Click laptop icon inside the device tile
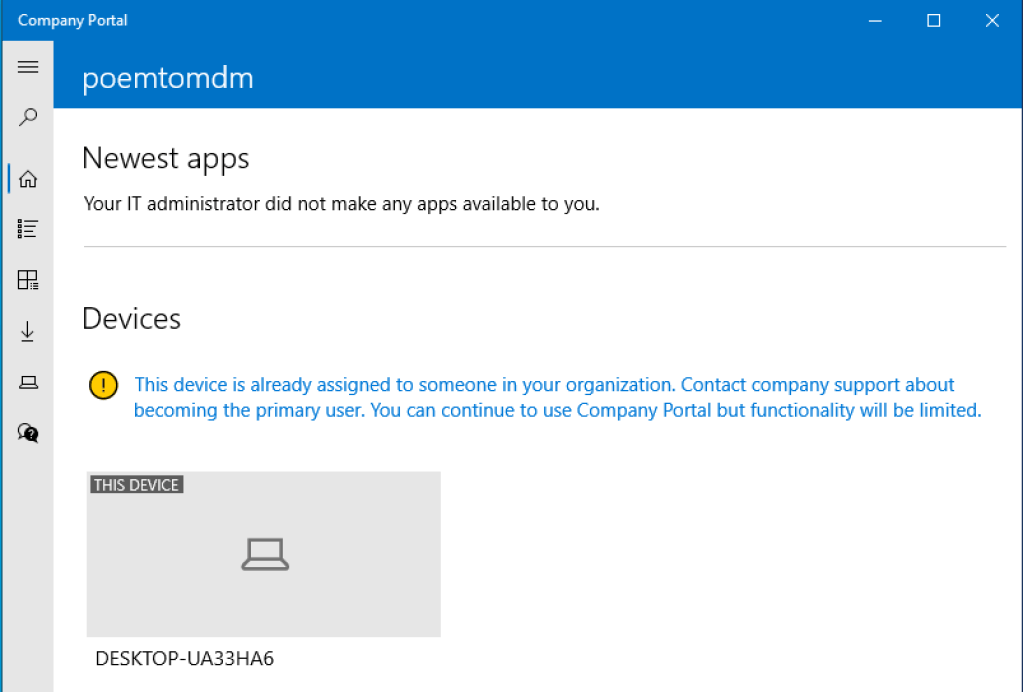Screen dimensions: 1023x692 [265, 554]
